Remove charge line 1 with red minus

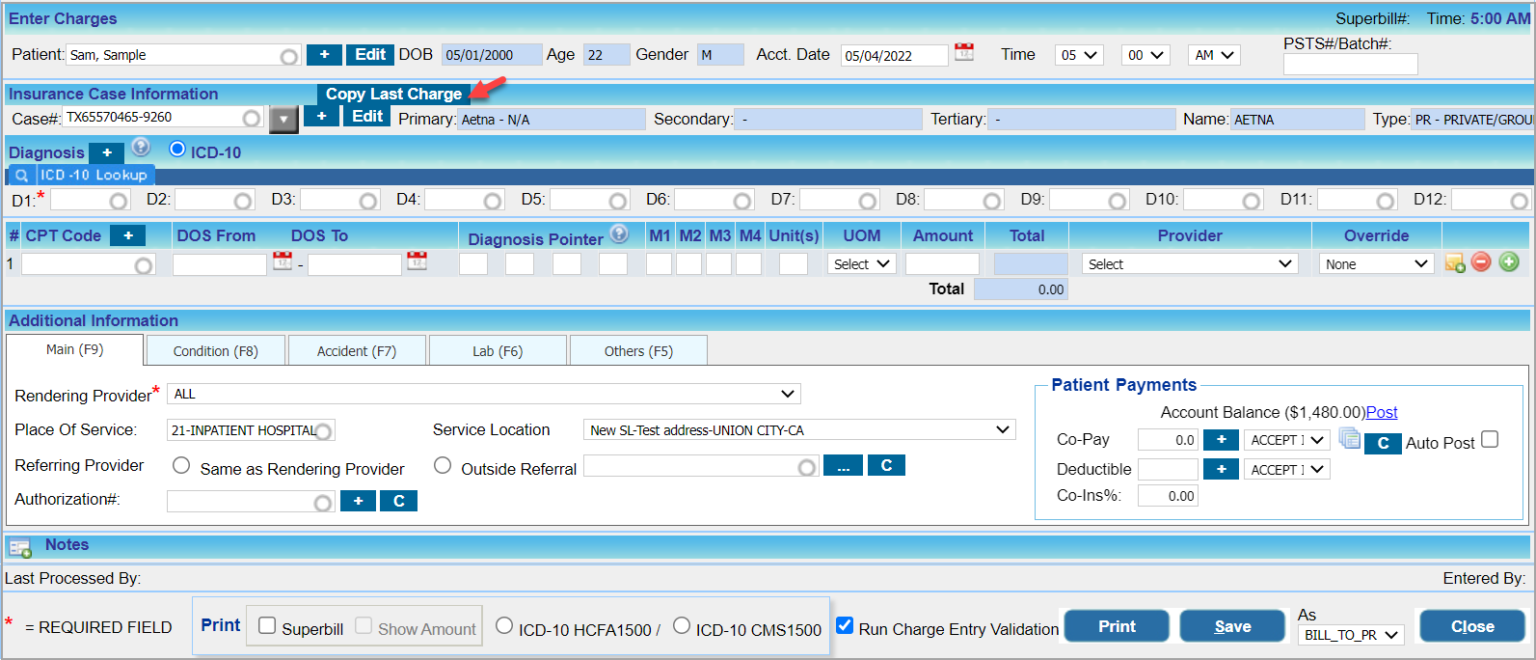[x=1482, y=263]
